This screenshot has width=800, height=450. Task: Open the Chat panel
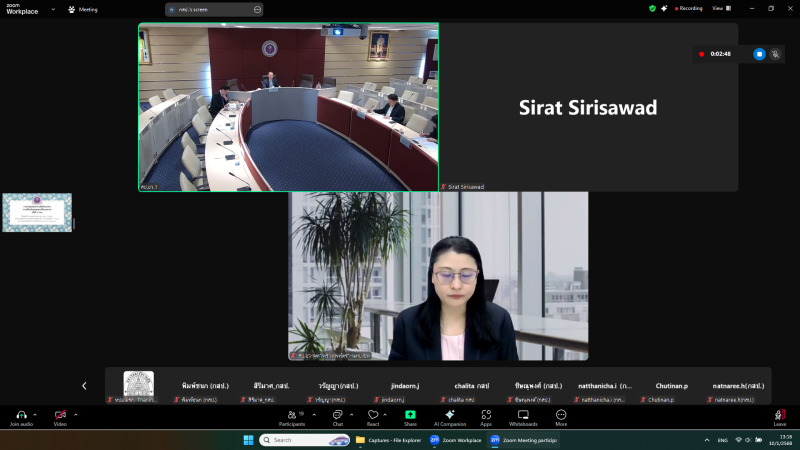click(337, 415)
